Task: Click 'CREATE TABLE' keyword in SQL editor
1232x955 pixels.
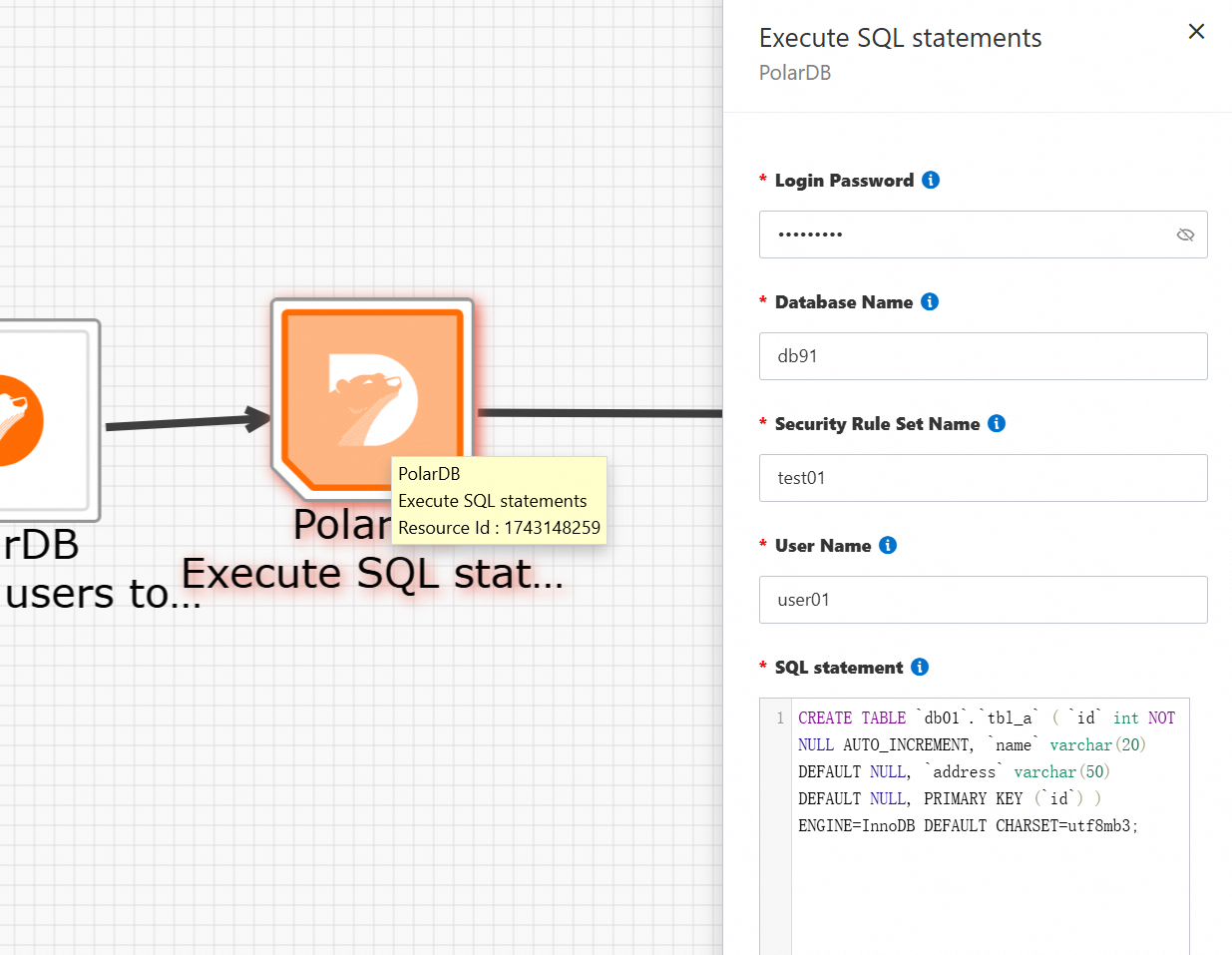Action: point(852,717)
